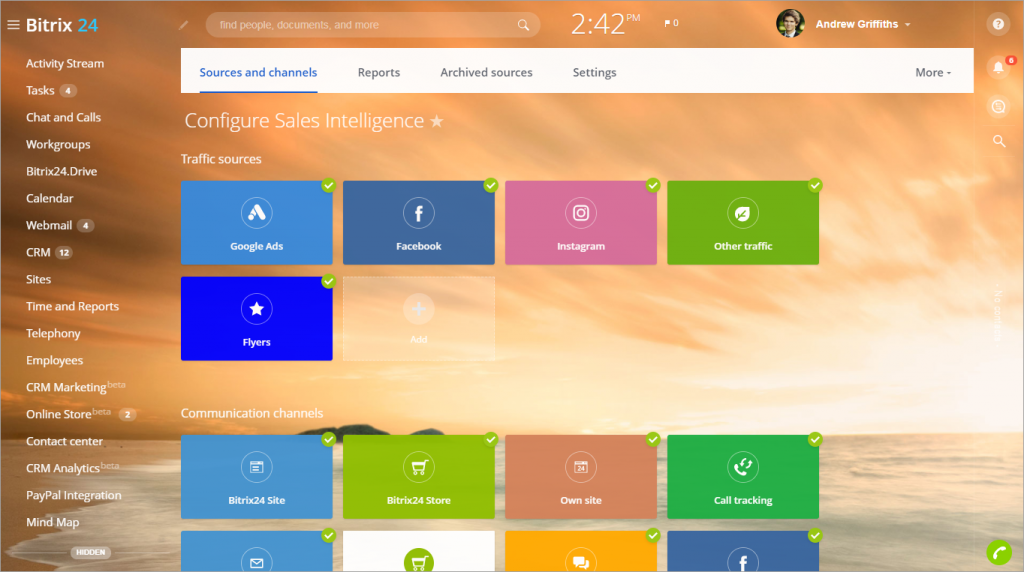The width and height of the screenshot is (1024, 572).
Task: Toggle the checkmark on Bitrix24 Site tile
Action: point(328,439)
